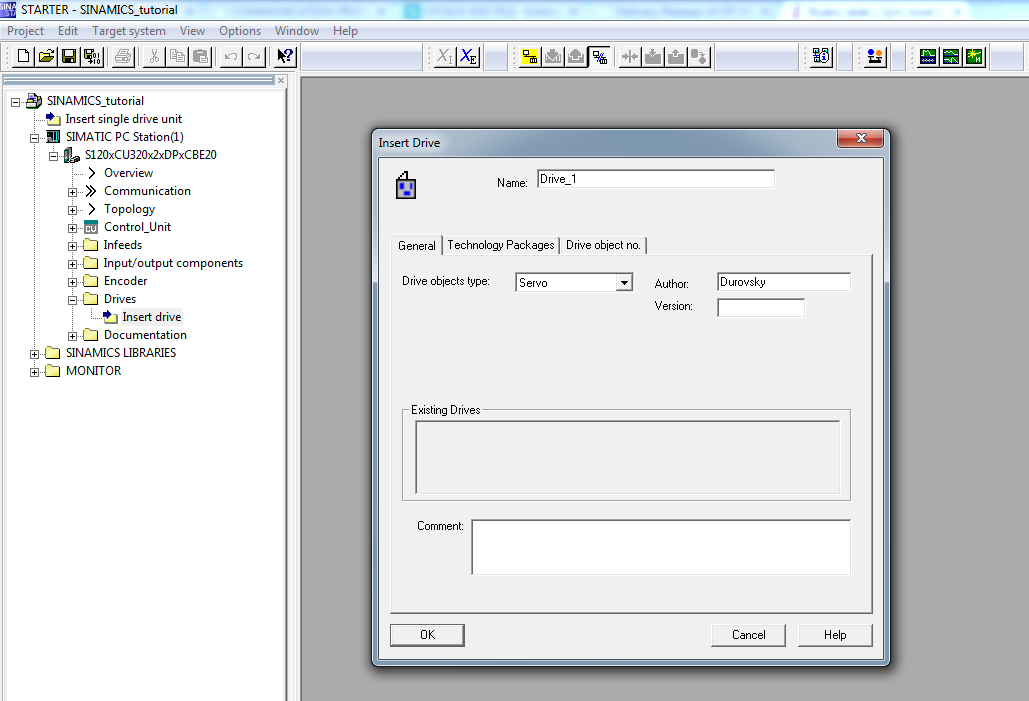Click the Undo arrow icon
The width and height of the screenshot is (1029, 701).
231,56
